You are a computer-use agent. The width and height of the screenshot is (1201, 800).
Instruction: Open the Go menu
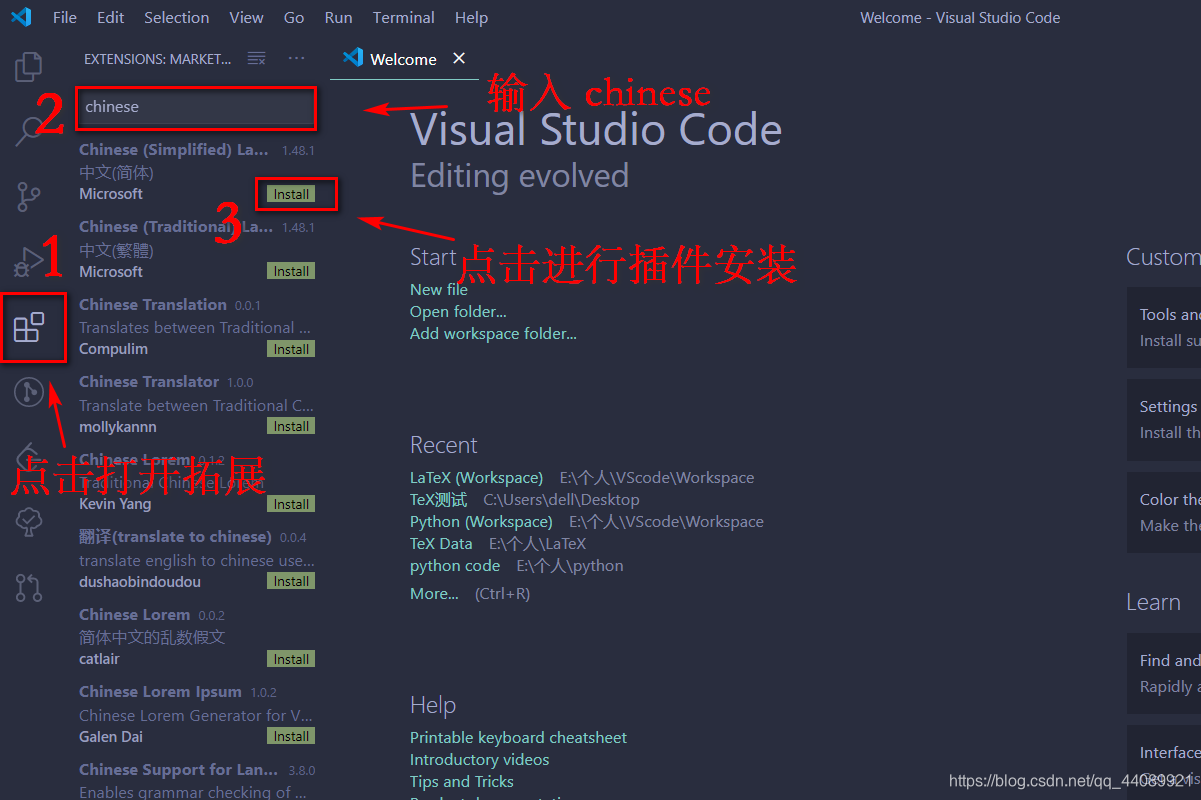click(294, 18)
